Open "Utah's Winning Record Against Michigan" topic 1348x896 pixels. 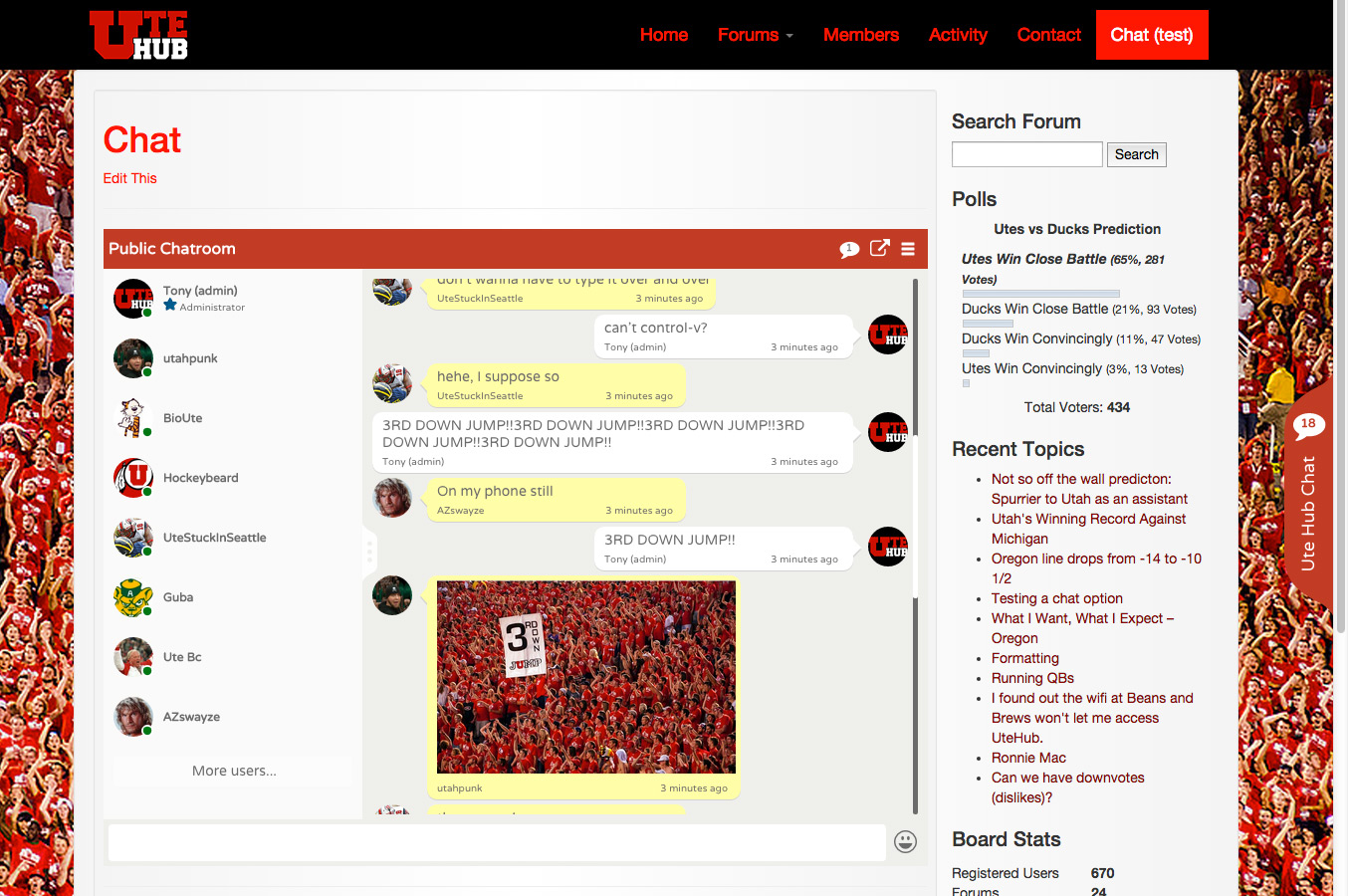click(1089, 529)
